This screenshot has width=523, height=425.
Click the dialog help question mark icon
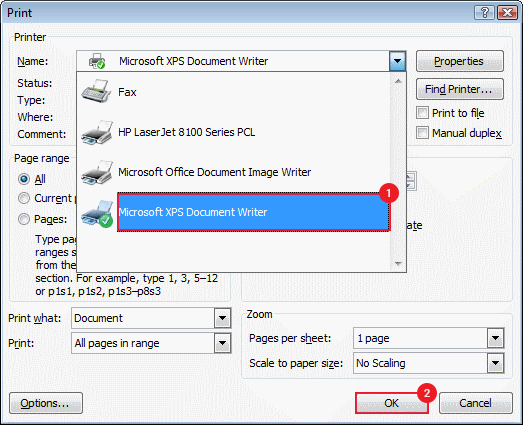[x=485, y=13]
